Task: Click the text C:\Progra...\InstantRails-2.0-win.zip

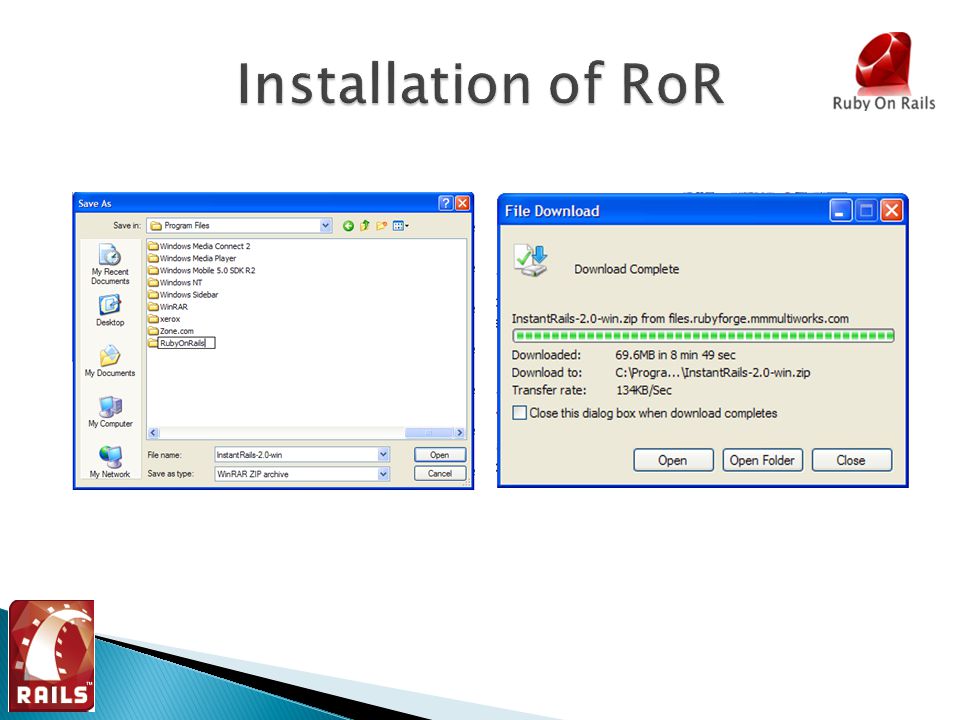Action: tap(713, 373)
